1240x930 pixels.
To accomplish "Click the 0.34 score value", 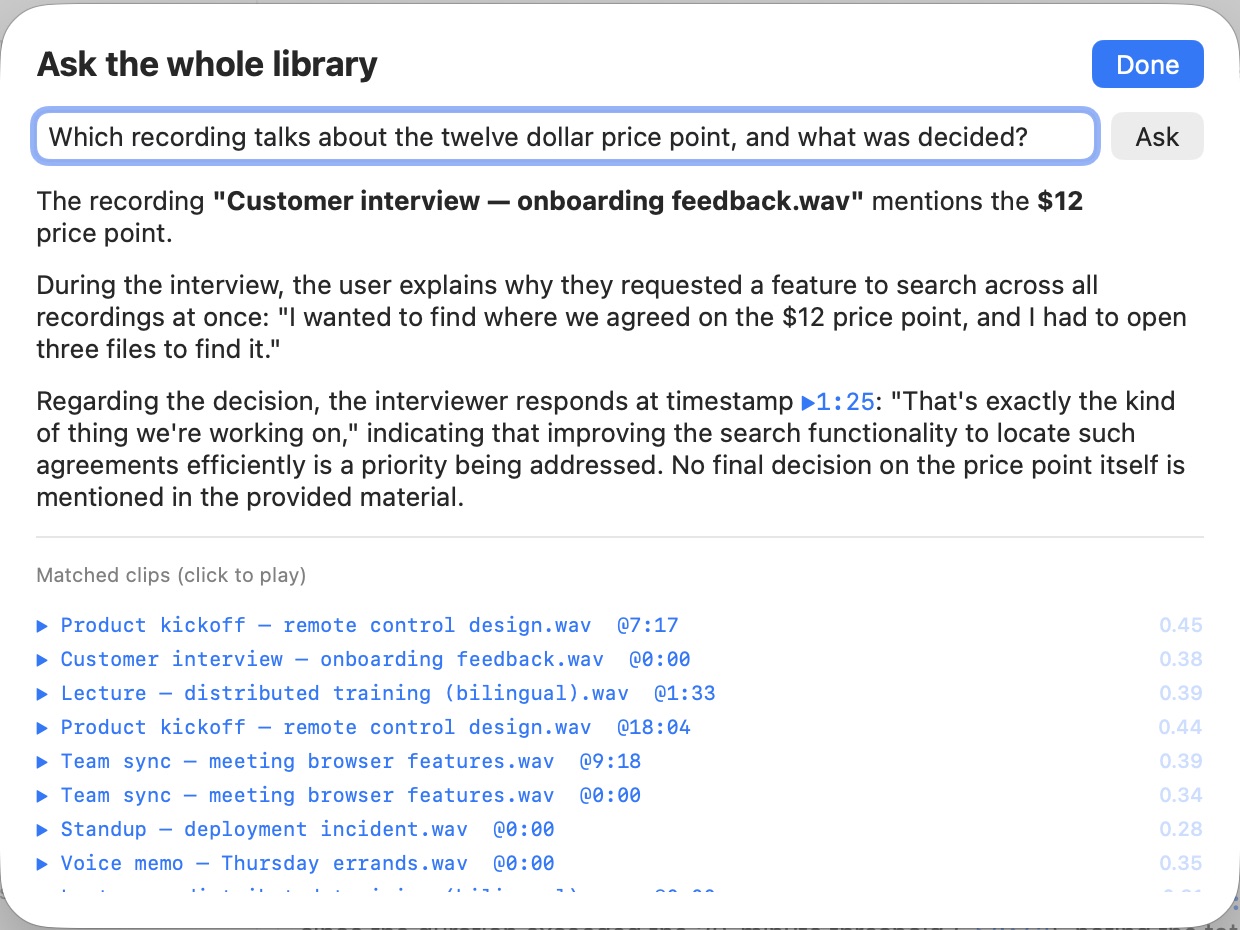I will click(x=1181, y=796).
